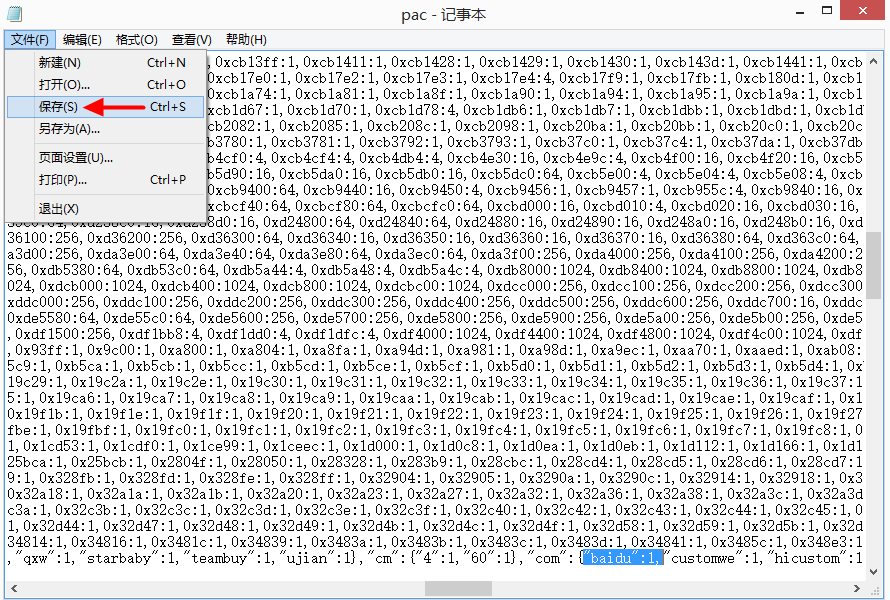890x600 pixels.
Task: Open the 查看(V) menu
Action: [191, 40]
